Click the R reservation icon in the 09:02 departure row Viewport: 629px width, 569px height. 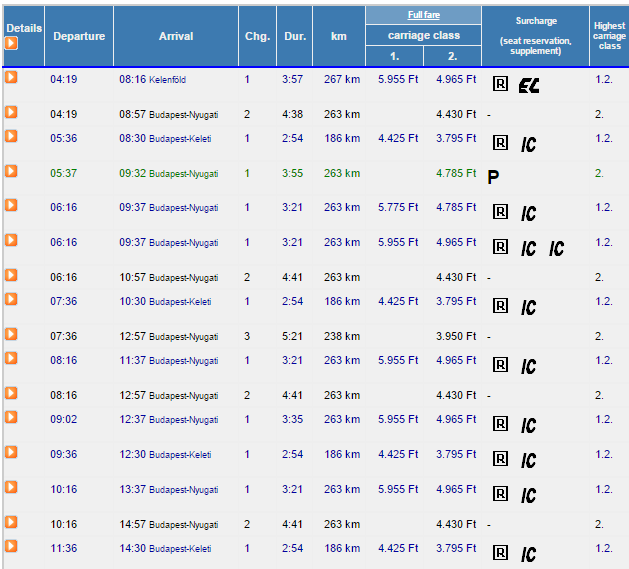coord(500,424)
